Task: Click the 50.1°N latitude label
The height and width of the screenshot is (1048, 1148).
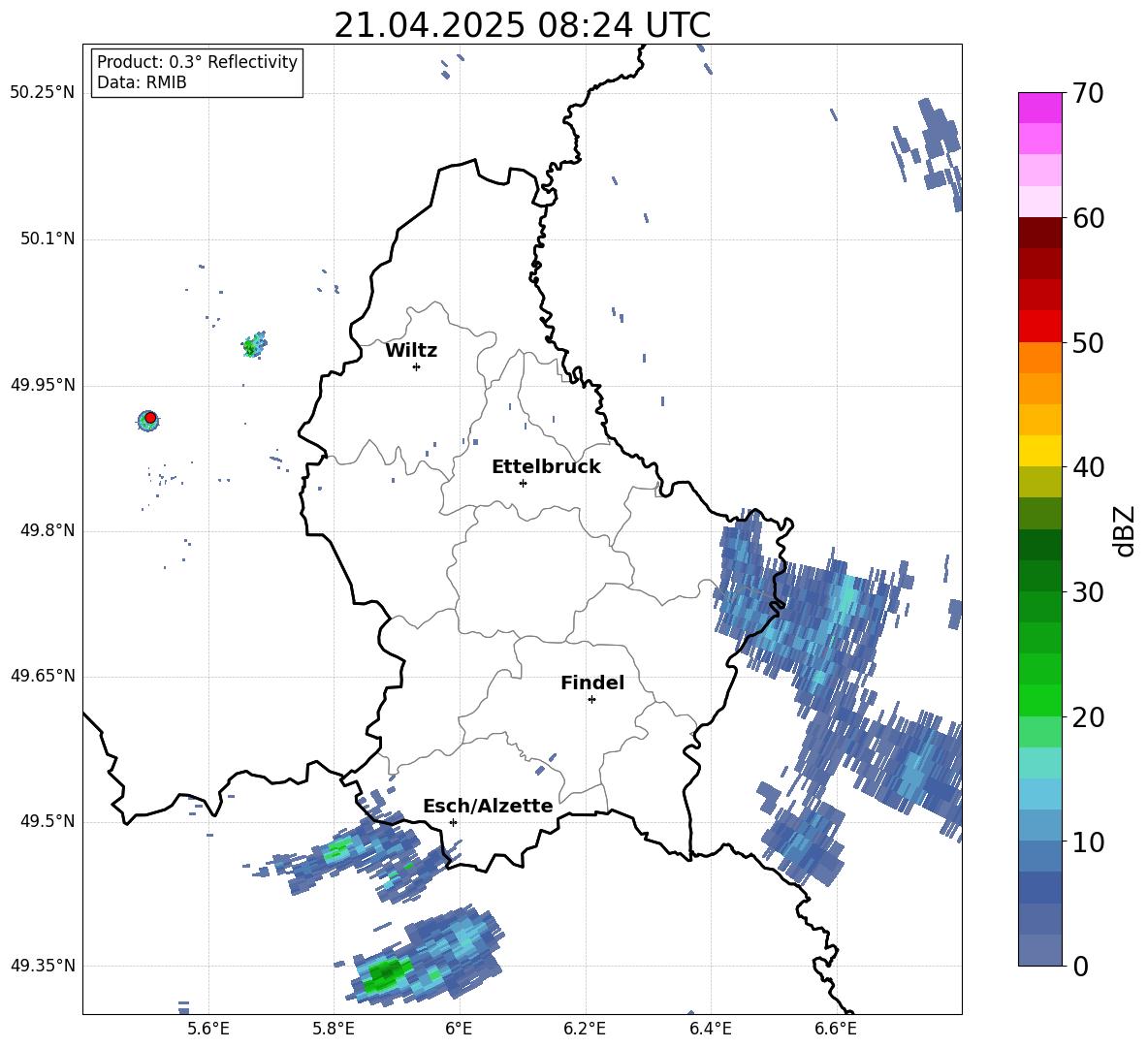Action: (x=48, y=238)
